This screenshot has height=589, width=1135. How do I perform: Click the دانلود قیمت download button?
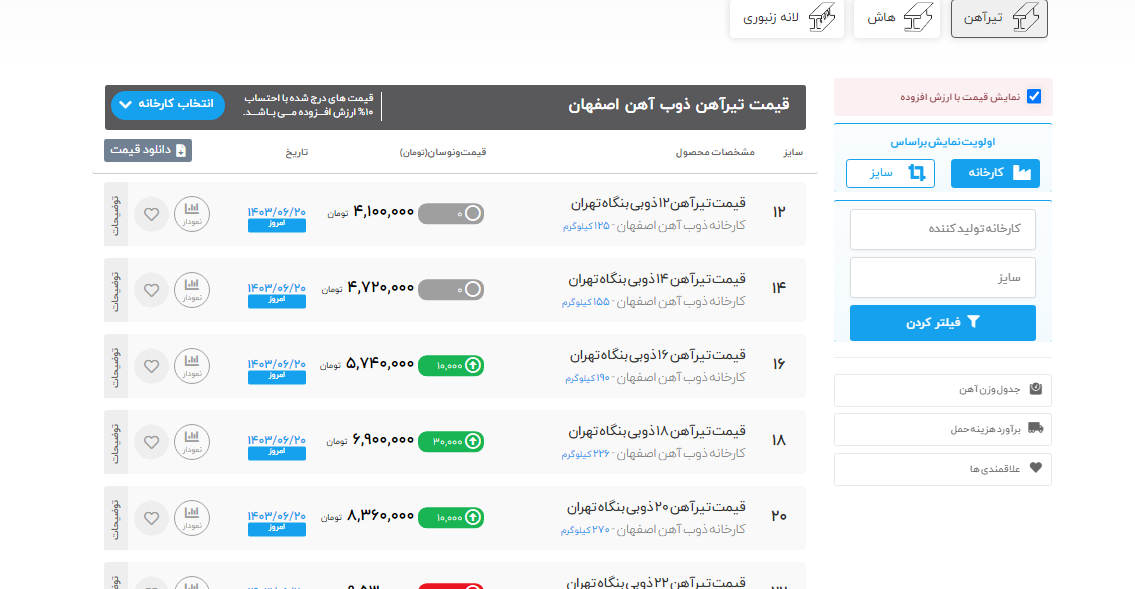click(x=148, y=150)
